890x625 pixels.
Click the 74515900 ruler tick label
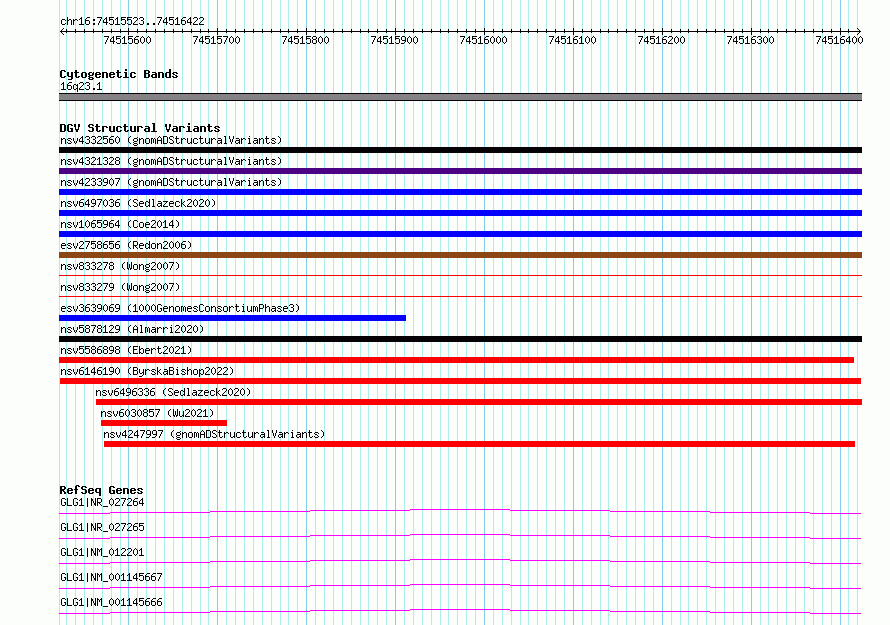394,40
